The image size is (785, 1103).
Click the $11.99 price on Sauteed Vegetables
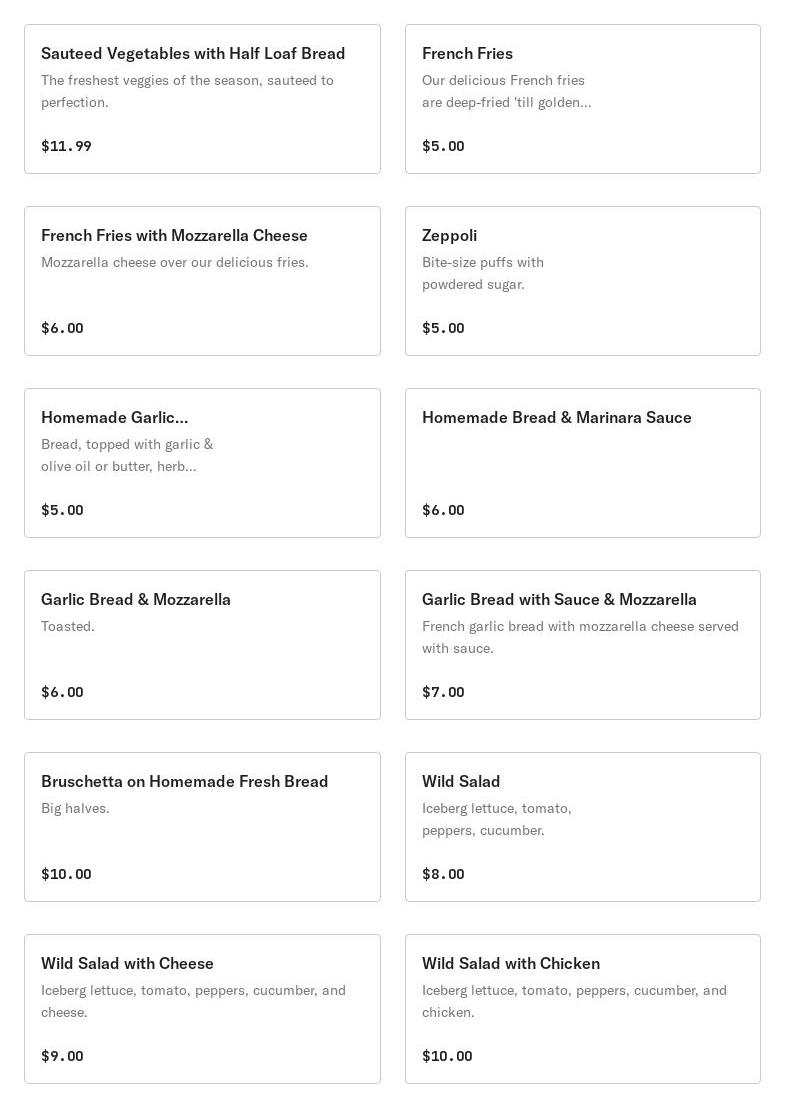click(x=66, y=146)
